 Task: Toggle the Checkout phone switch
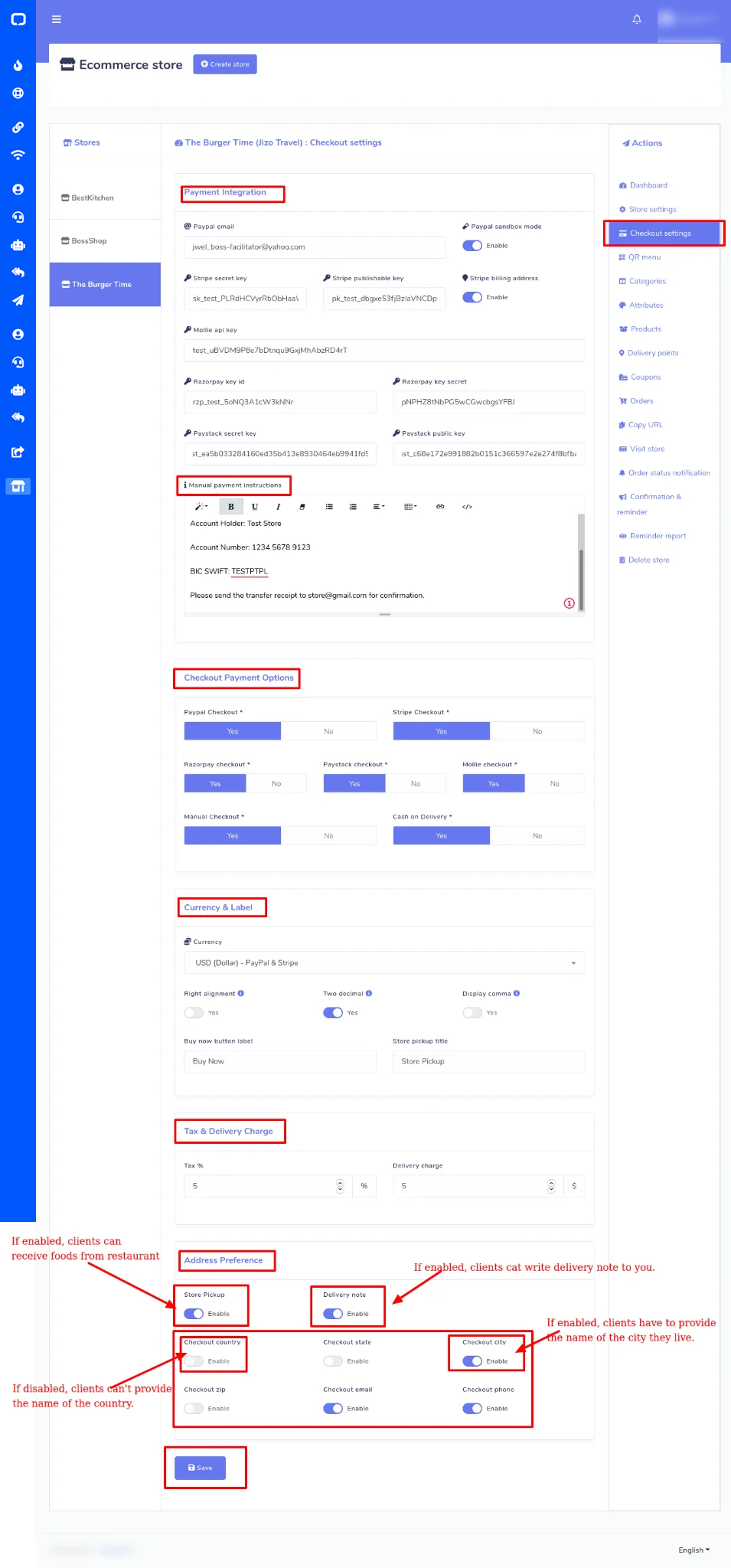472,1409
